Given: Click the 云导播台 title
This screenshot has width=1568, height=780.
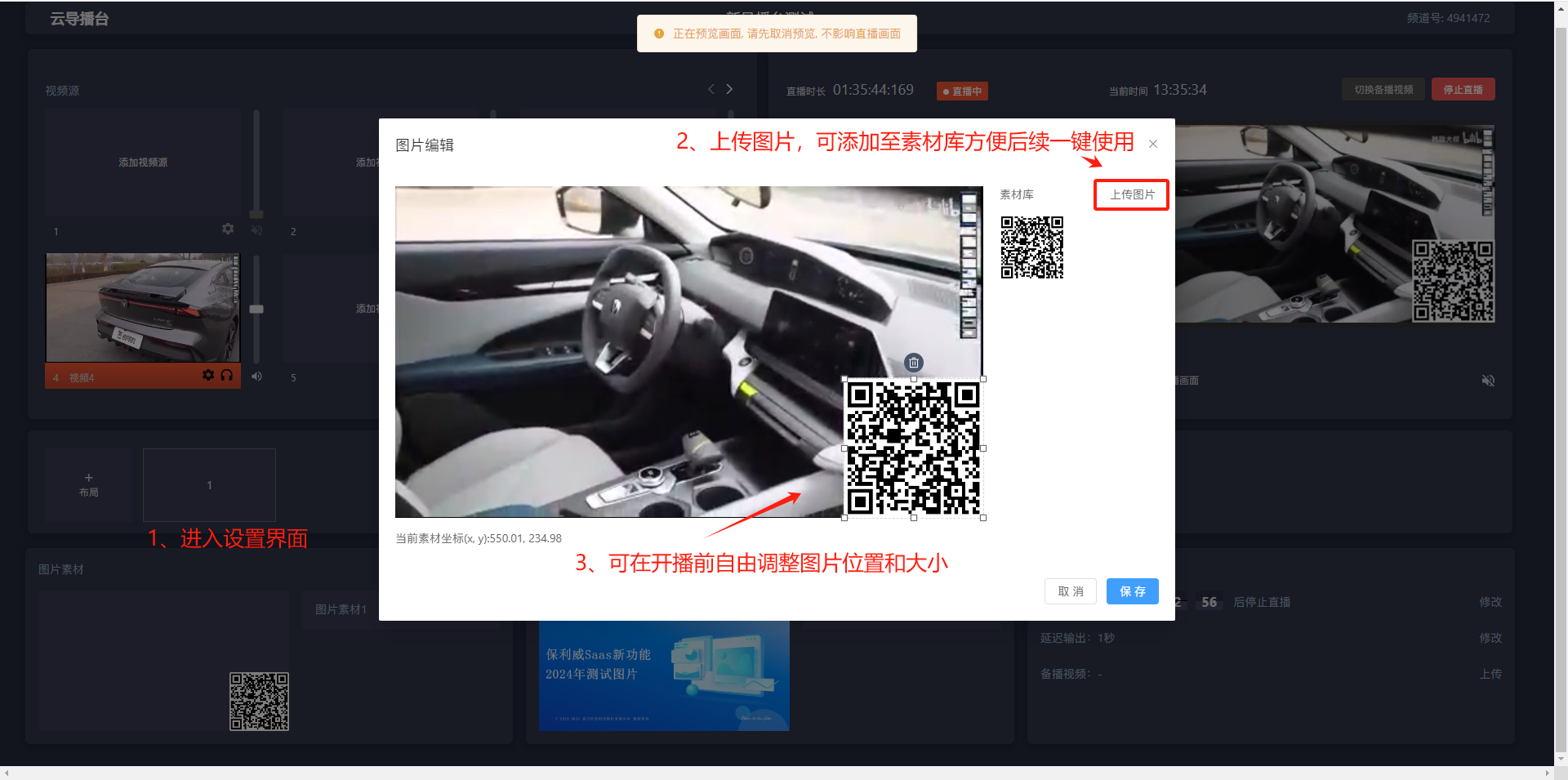Looking at the screenshot, I should click(x=79, y=19).
